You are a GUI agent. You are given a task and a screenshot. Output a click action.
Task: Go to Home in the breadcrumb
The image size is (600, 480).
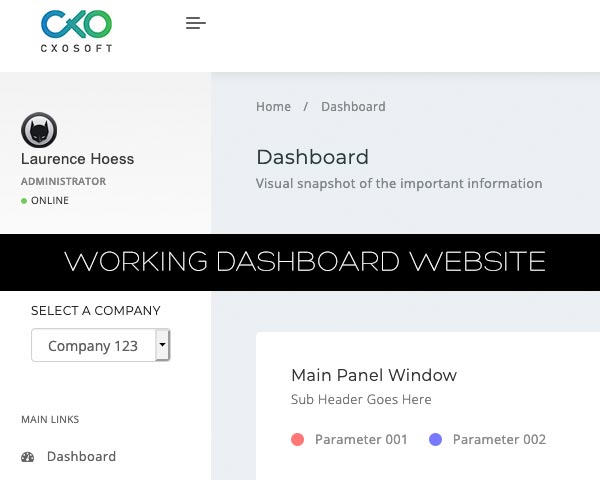[x=273, y=106]
